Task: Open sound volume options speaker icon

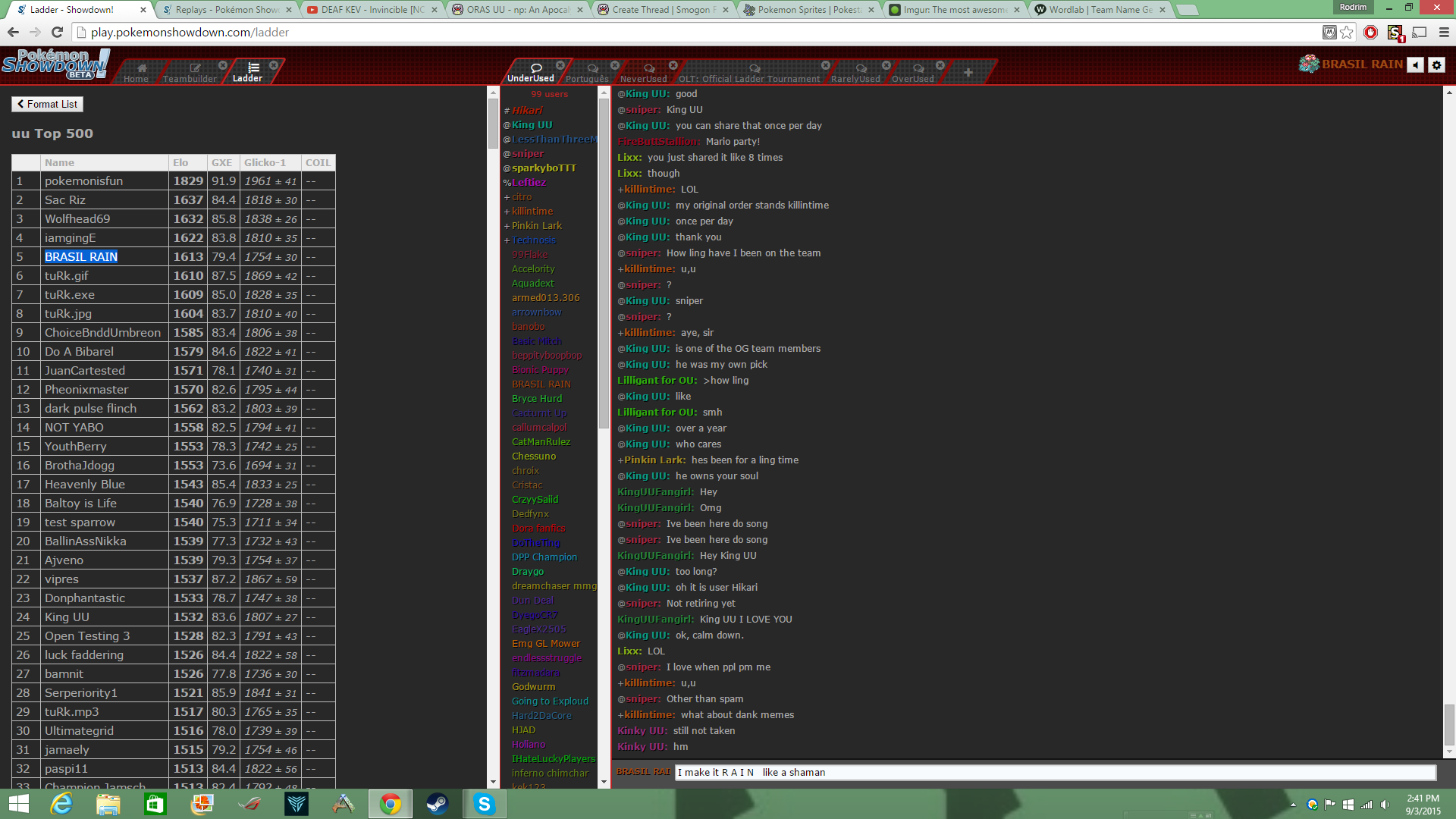Action: coord(1416,65)
